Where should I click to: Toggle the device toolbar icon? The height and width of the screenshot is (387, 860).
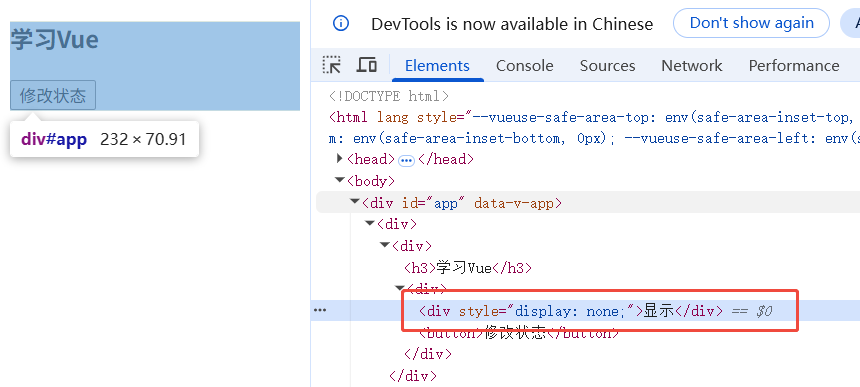(366, 65)
